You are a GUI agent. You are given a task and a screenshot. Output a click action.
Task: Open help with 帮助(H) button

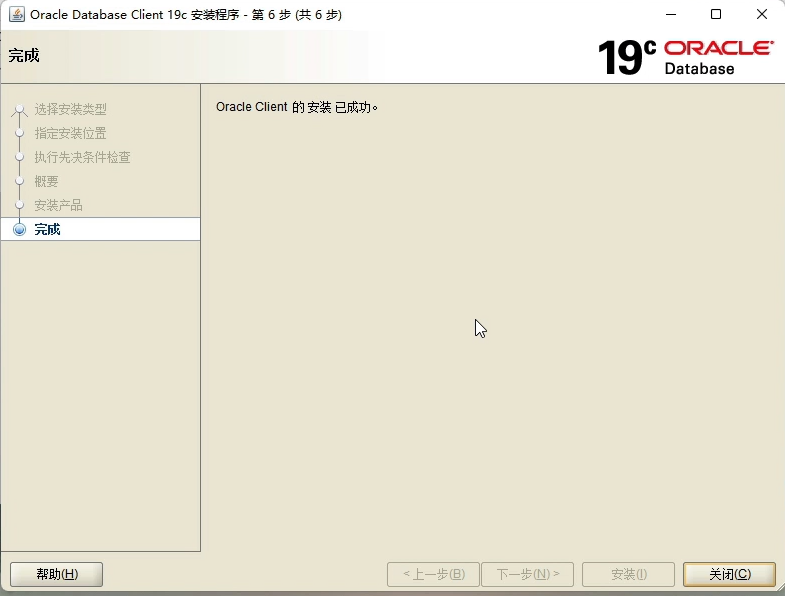(57, 574)
